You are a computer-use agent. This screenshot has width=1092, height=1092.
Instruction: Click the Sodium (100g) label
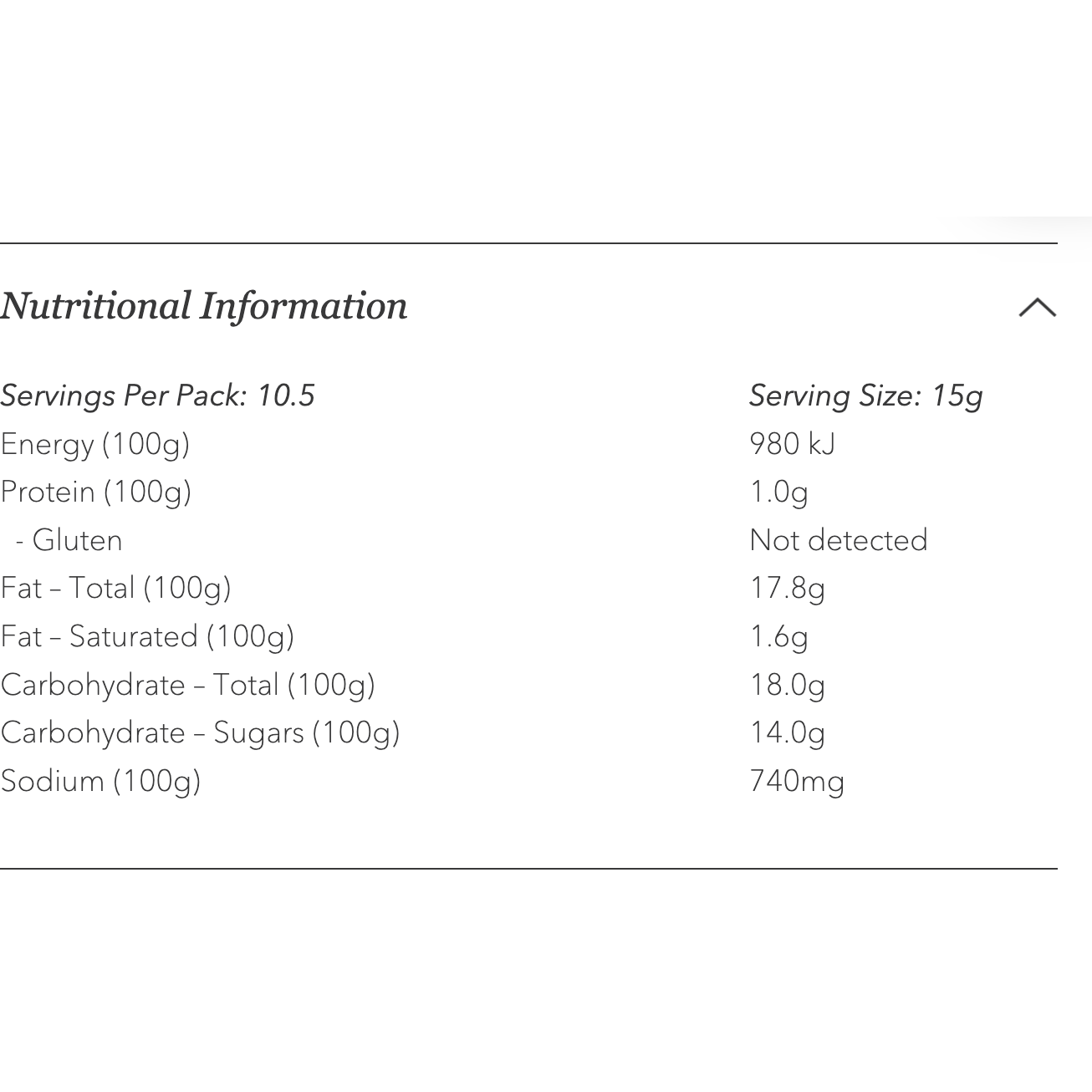[x=101, y=781]
